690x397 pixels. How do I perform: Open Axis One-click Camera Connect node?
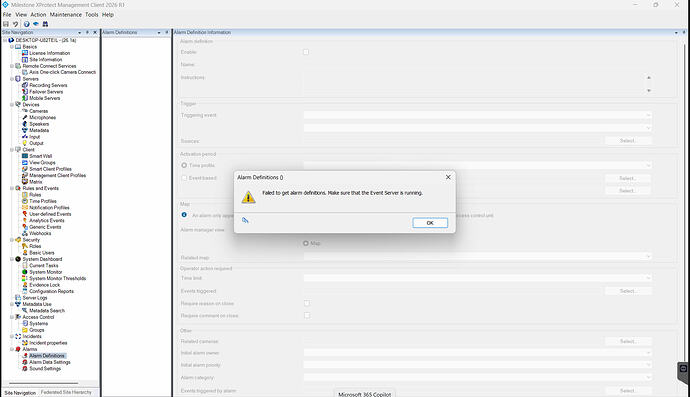62,72
